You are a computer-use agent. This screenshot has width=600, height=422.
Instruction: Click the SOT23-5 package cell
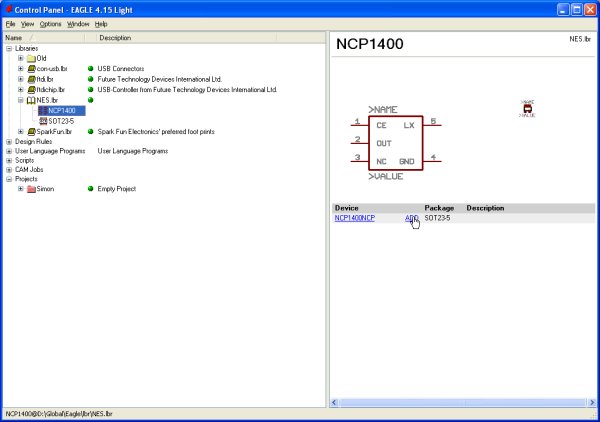click(x=437, y=218)
